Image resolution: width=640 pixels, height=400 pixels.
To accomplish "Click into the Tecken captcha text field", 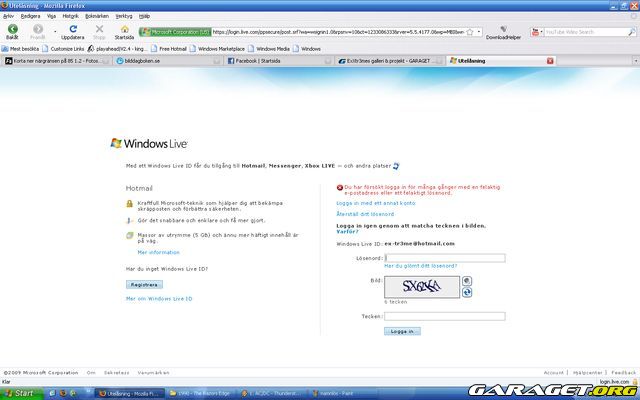I will (444, 316).
